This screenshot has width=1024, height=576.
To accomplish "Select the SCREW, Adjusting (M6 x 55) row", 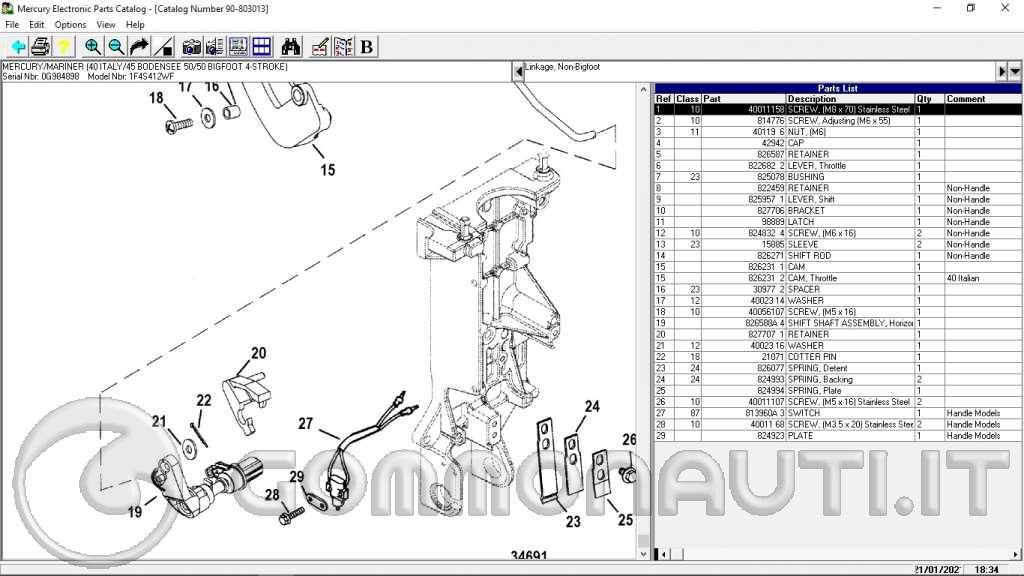I will [838, 121].
